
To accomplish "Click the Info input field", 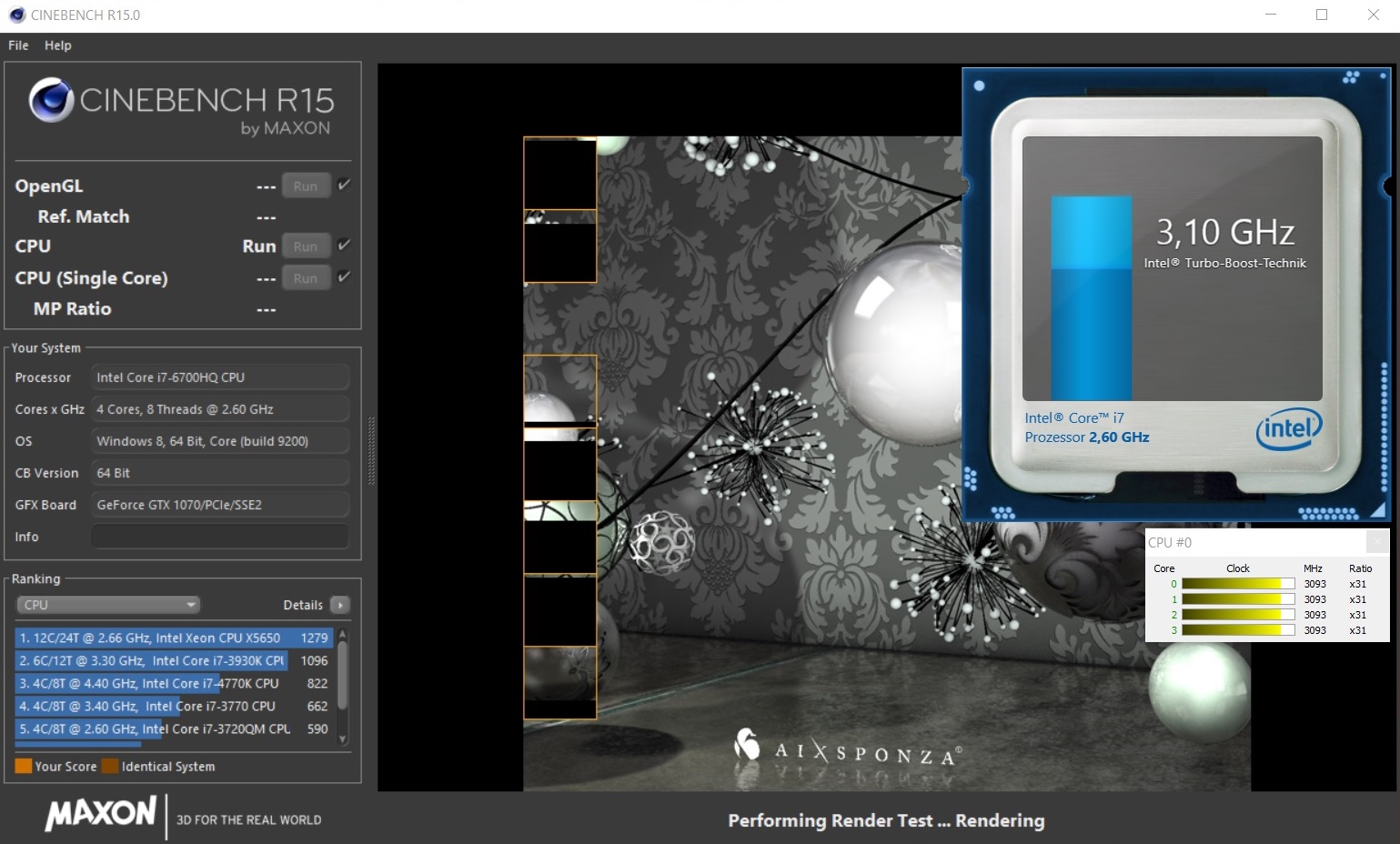I will point(220,537).
